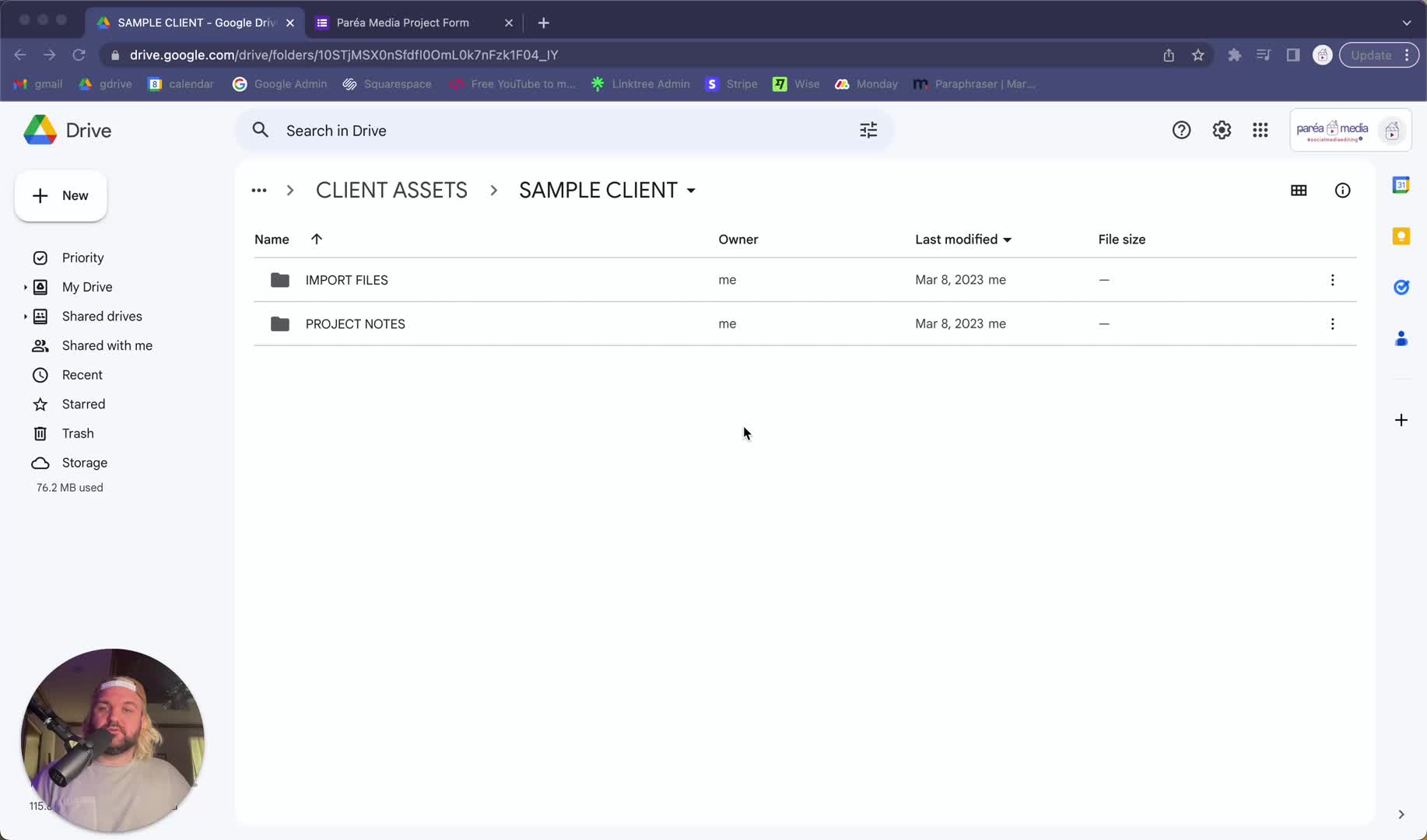The width and height of the screenshot is (1427, 840).
Task: Open the gmail bookmark
Action: coord(38,84)
